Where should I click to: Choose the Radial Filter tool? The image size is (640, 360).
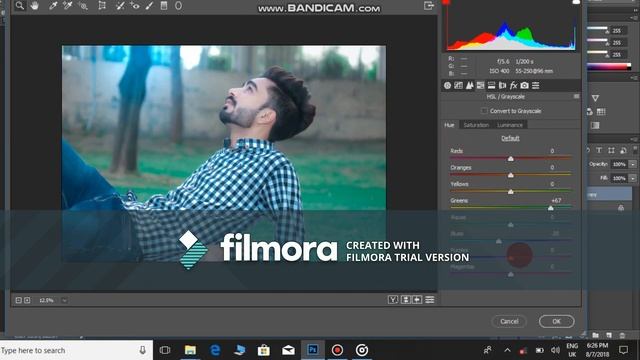tap(178, 6)
